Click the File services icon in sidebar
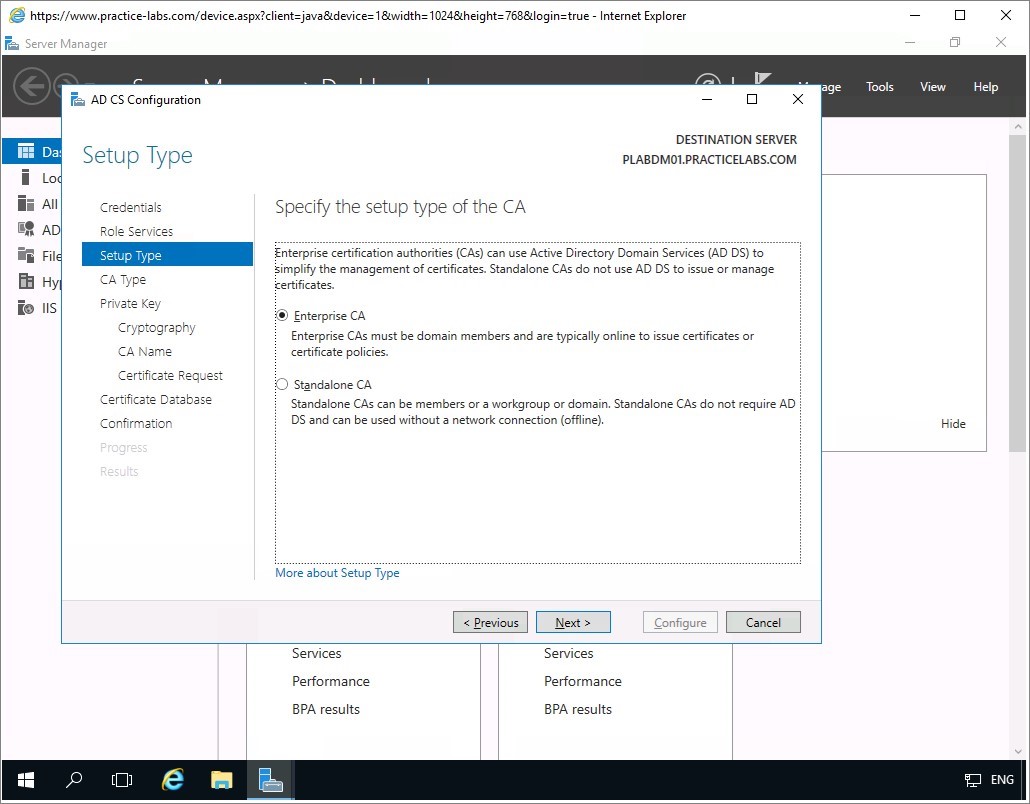This screenshot has width=1030, height=804. (x=26, y=255)
